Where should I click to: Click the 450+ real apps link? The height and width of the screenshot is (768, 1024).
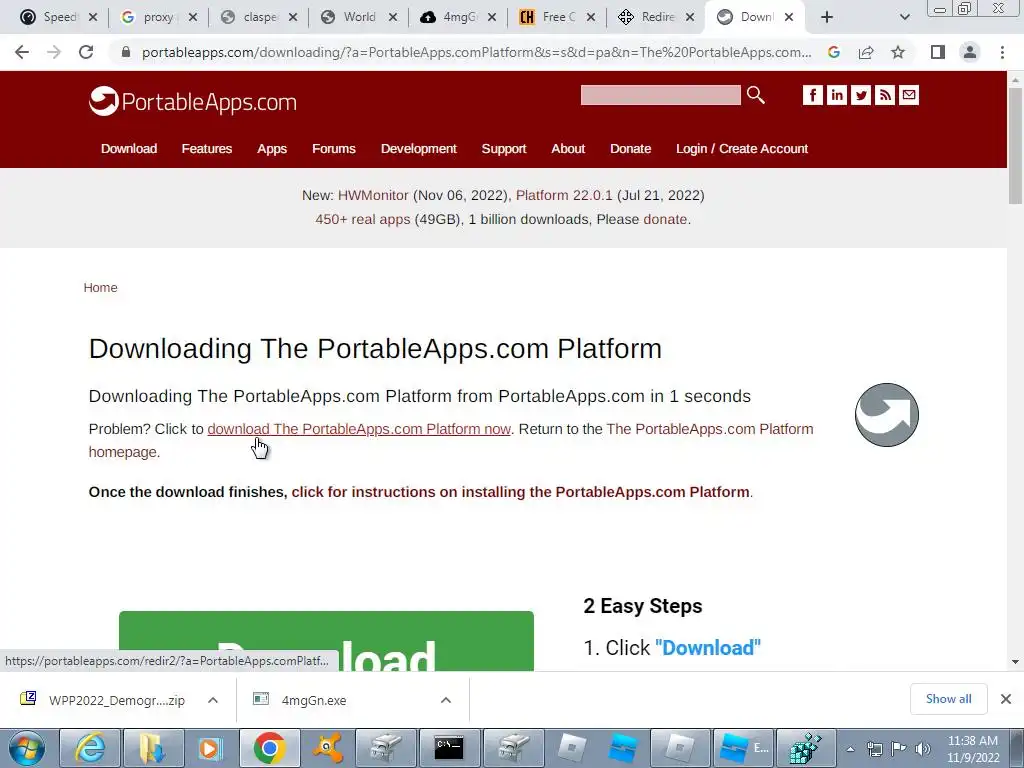click(x=362, y=219)
